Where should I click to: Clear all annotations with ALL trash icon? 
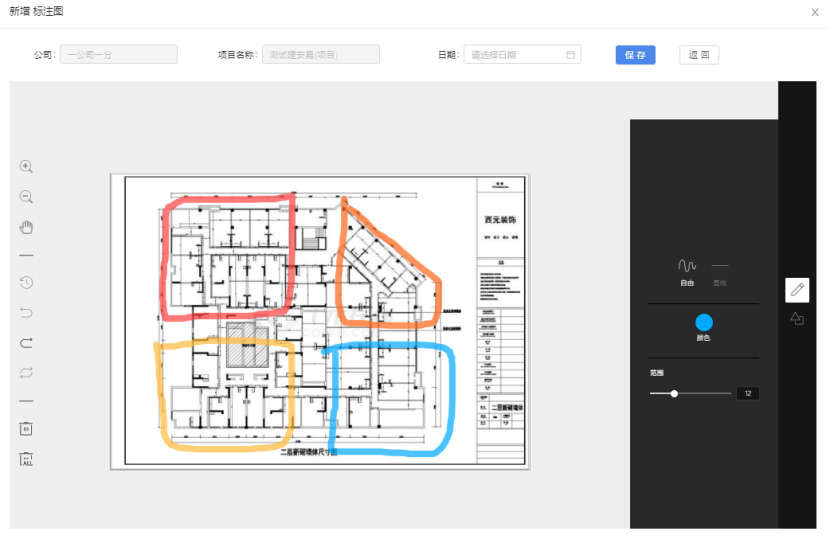pyautogui.click(x=27, y=459)
